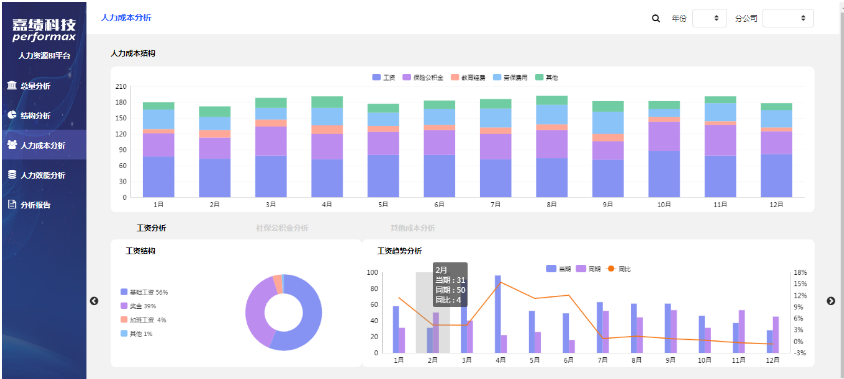Toggle the 其他 series in cost structure legend

(546, 78)
